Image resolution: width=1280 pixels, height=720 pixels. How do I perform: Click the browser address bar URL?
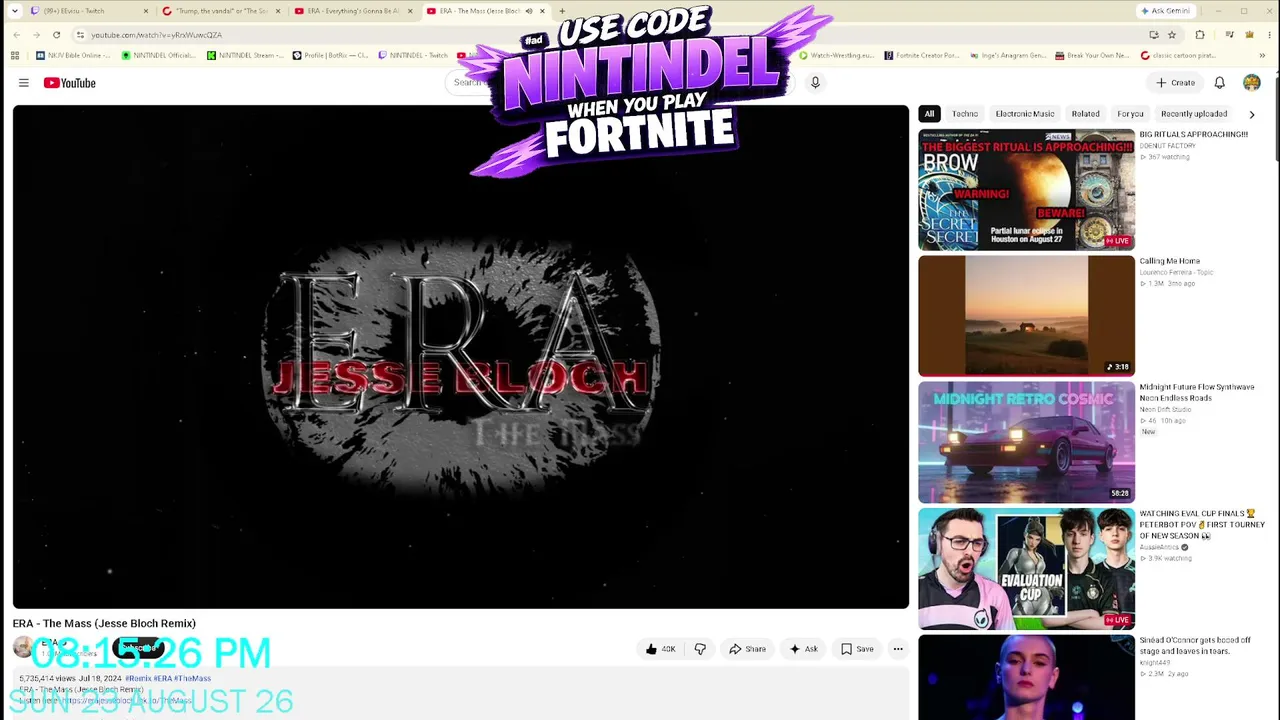point(157,35)
